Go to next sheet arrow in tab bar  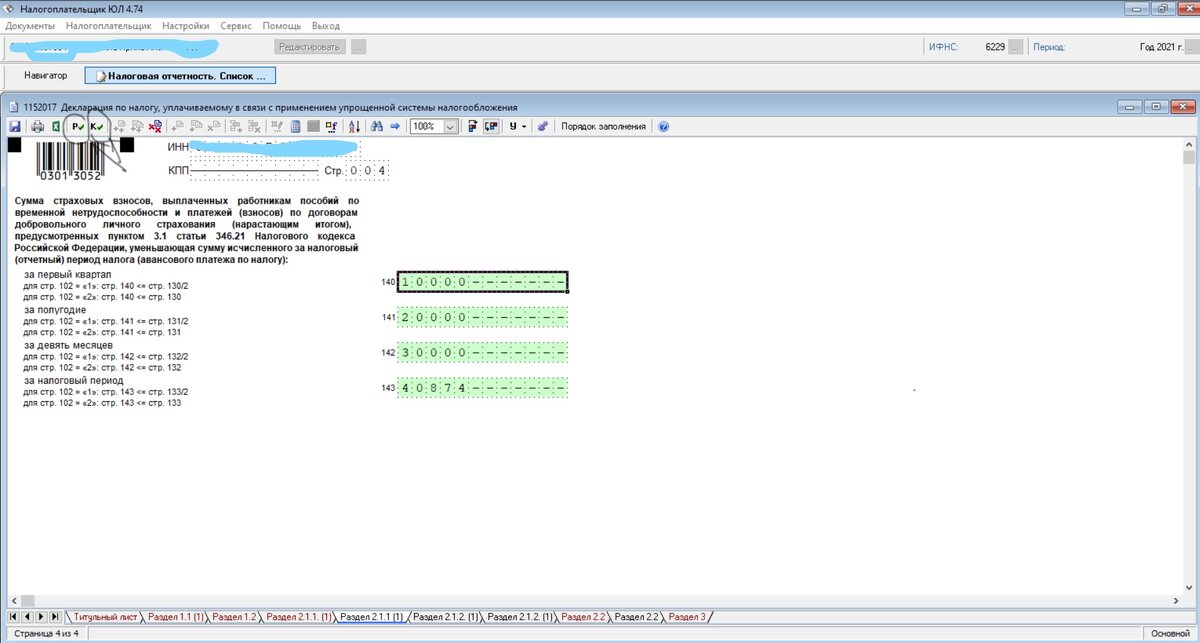click(41, 616)
